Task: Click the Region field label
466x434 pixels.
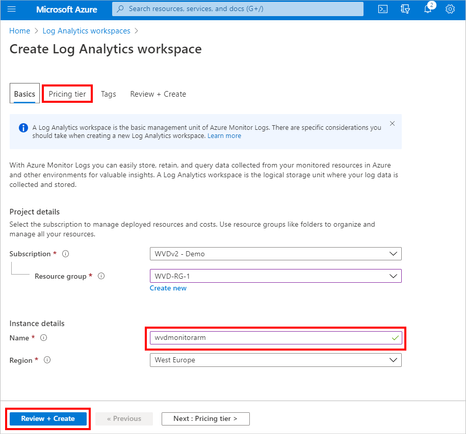Action: click(x=21, y=360)
